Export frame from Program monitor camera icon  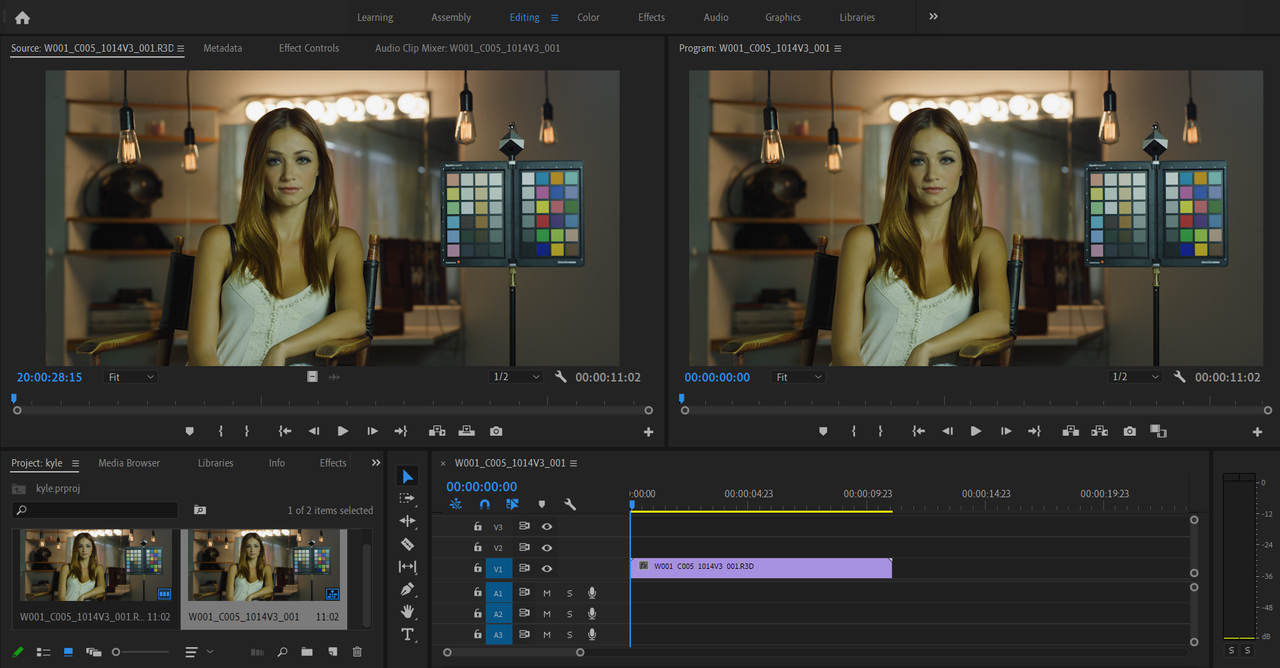[1130, 431]
